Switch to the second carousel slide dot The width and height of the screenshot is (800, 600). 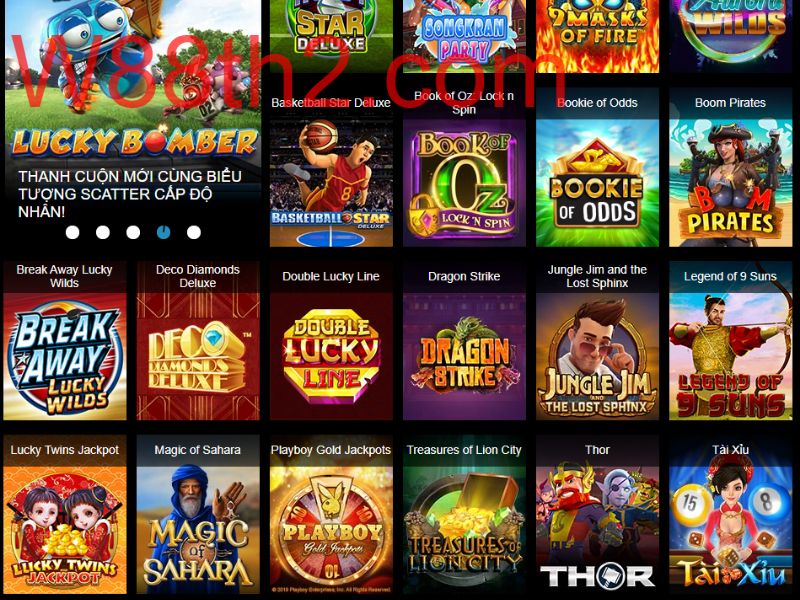[103, 232]
